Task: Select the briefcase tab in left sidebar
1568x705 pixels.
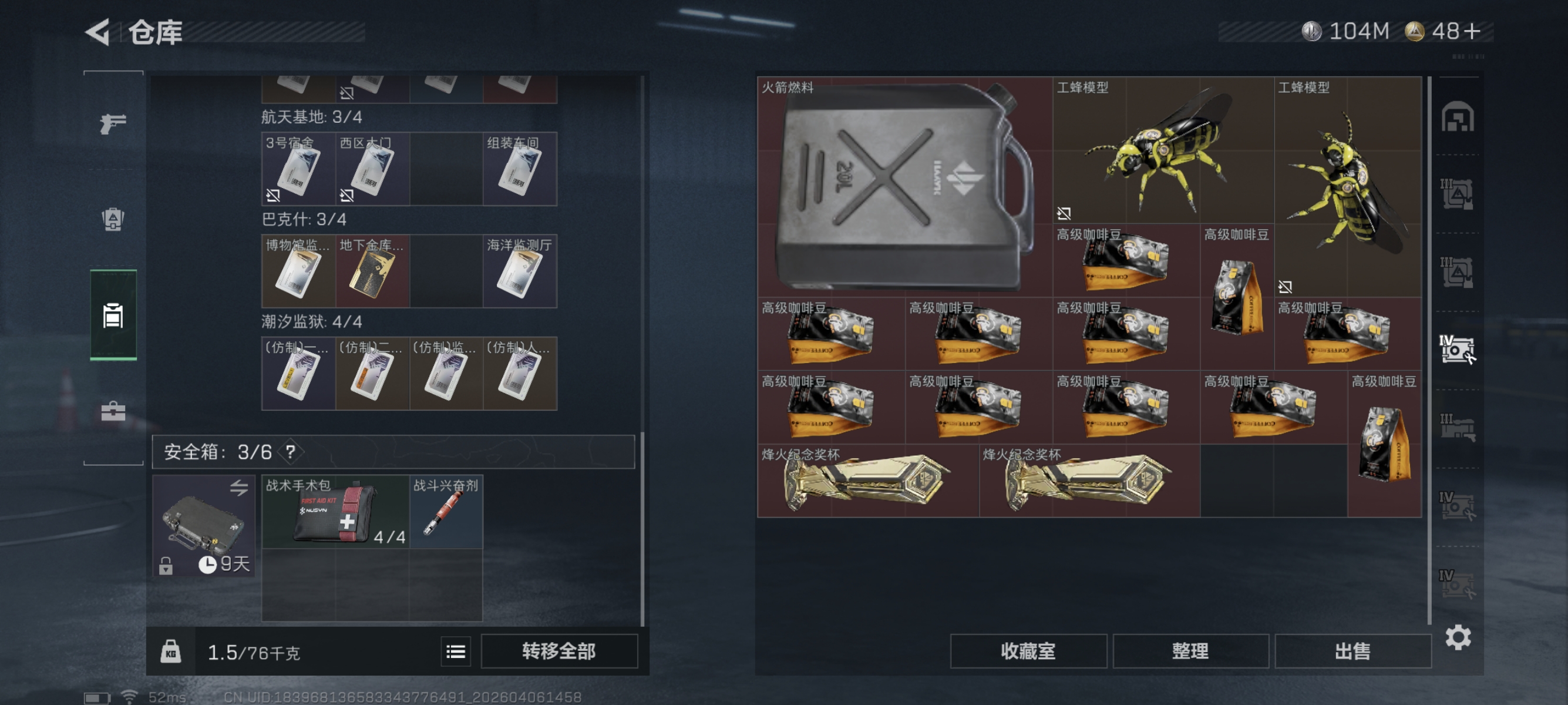Action: pos(113,412)
